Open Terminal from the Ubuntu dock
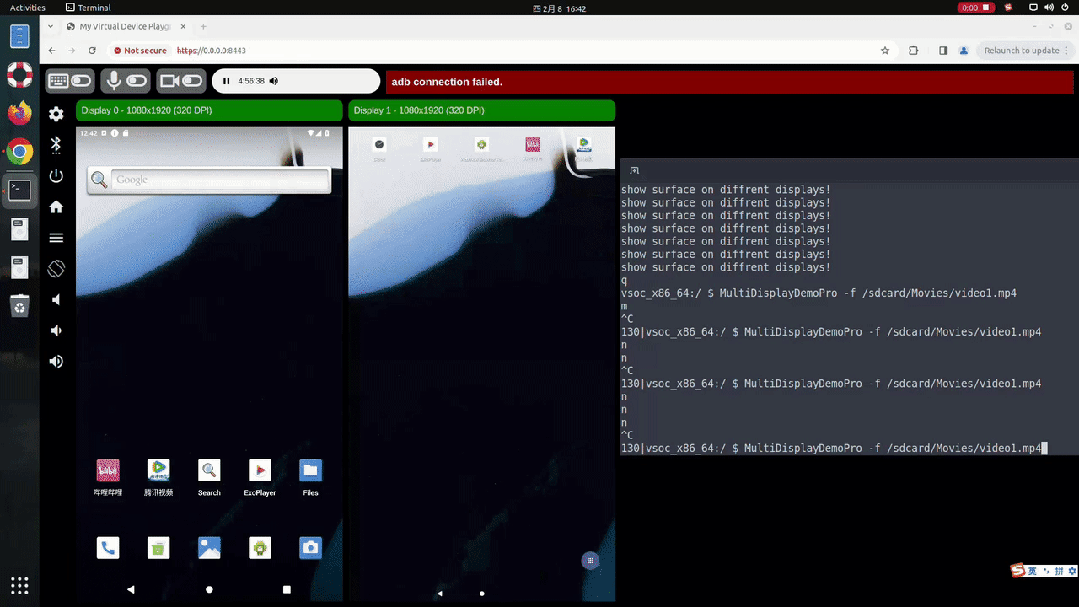Viewport: 1079px width, 607px height. 19,190
